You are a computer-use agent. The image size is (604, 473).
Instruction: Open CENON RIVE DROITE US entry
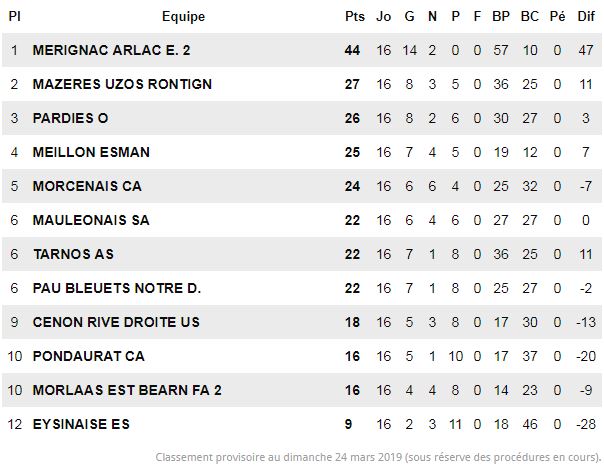pyautogui.click(x=116, y=322)
